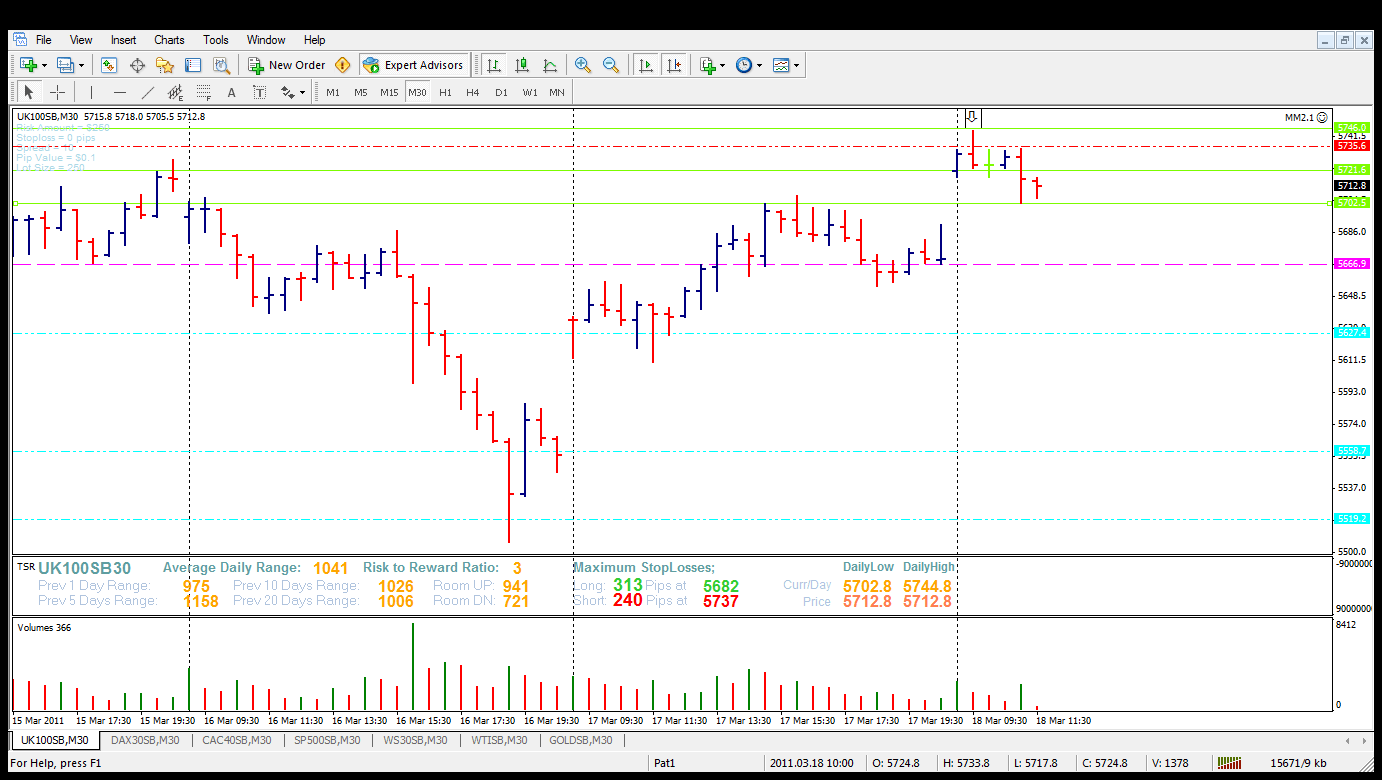Screen dimensions: 1382x780
Task: Switch chart to Candlesticks type
Action: pos(522,65)
